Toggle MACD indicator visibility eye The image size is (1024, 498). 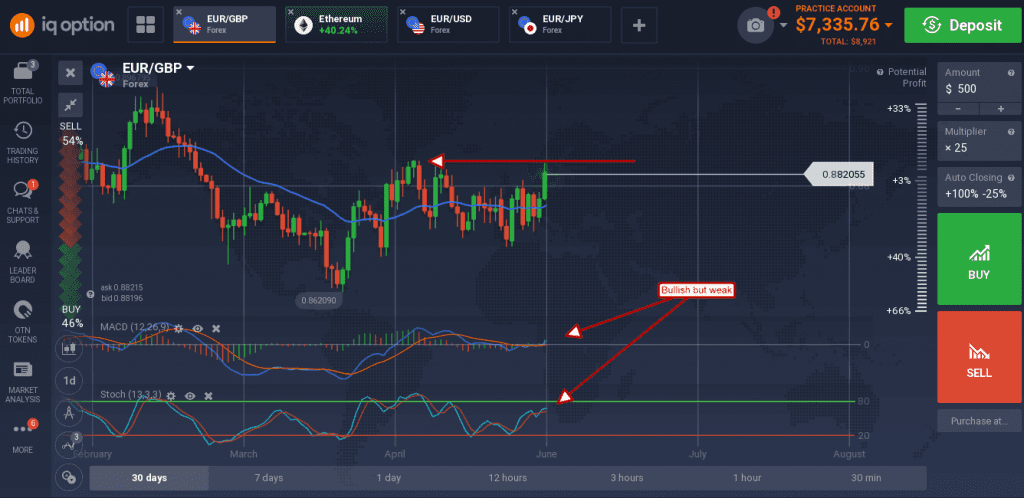197,328
